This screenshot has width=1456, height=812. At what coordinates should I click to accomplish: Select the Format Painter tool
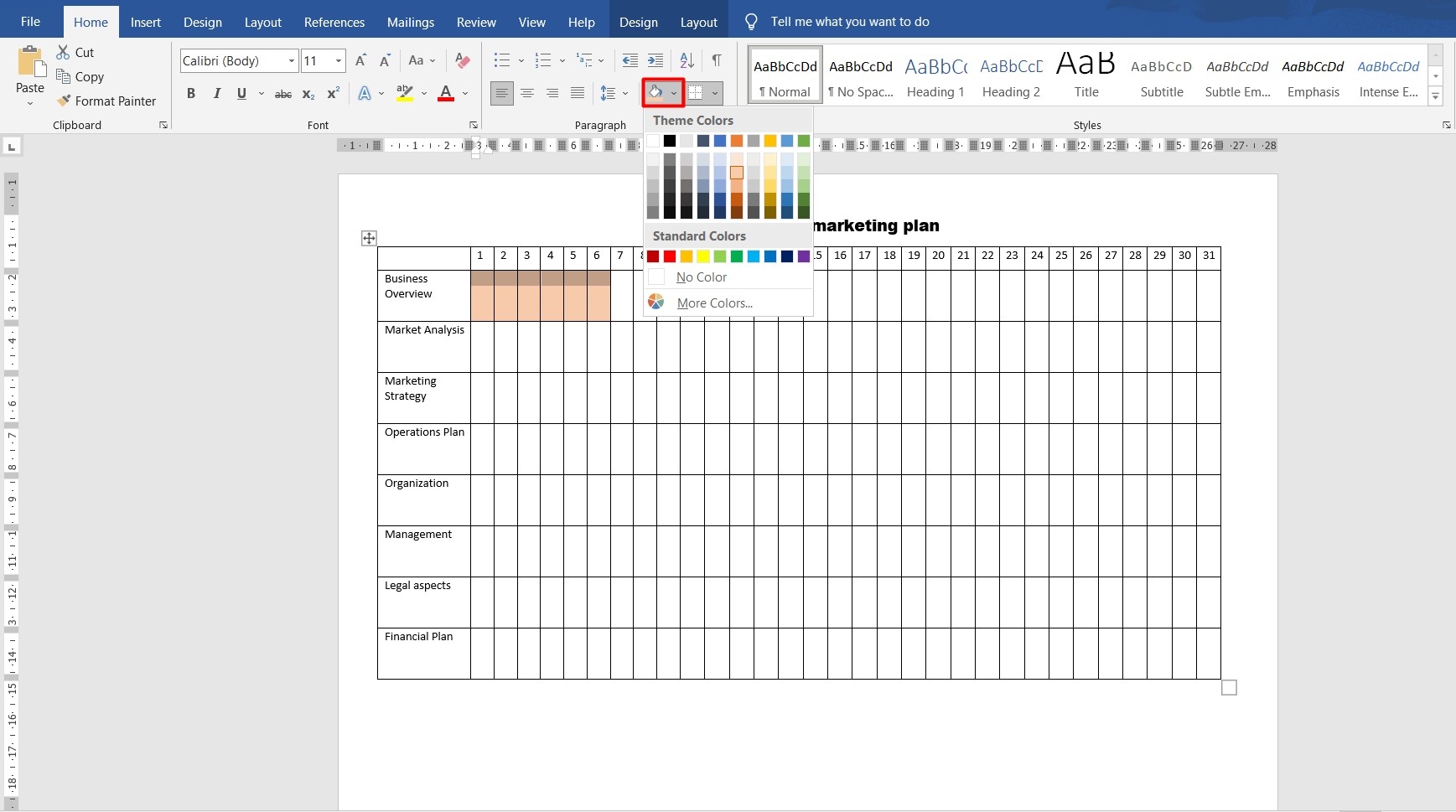pyautogui.click(x=107, y=101)
